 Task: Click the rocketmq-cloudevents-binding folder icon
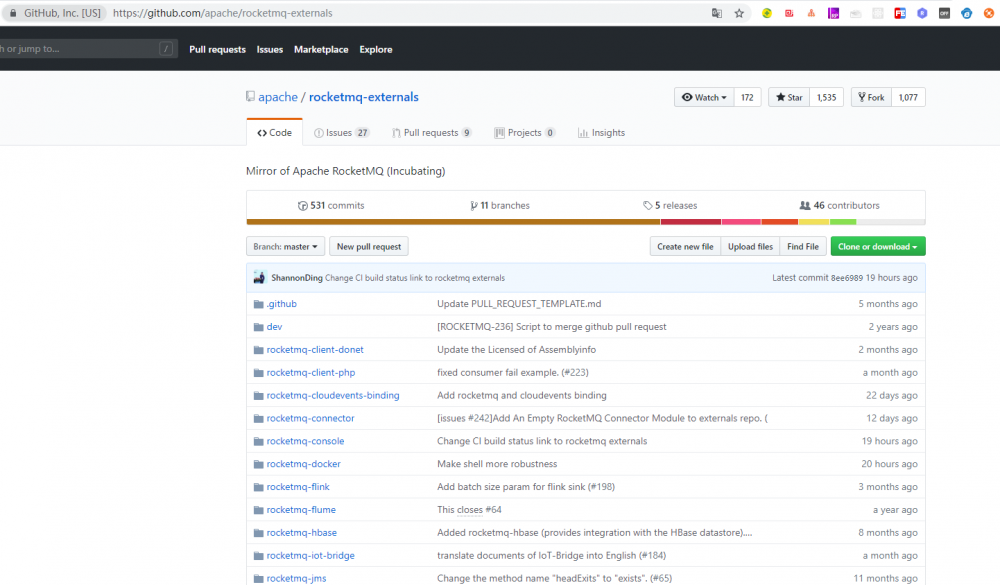coord(258,396)
